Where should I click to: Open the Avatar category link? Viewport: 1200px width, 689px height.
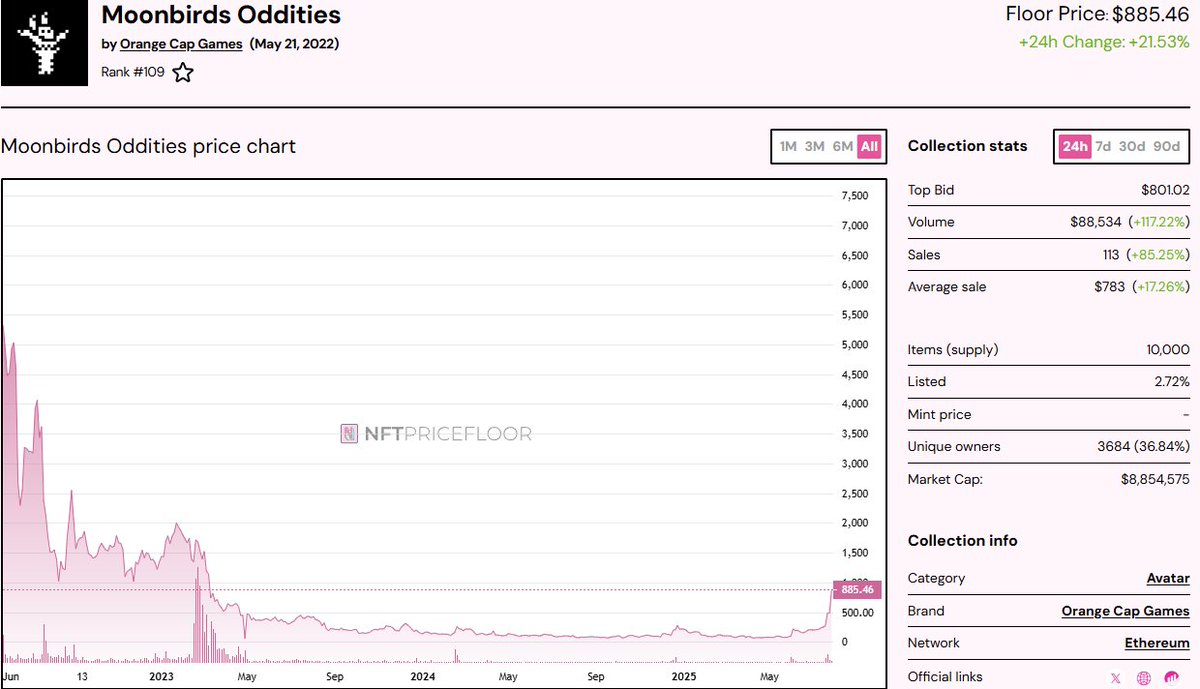pos(1168,578)
